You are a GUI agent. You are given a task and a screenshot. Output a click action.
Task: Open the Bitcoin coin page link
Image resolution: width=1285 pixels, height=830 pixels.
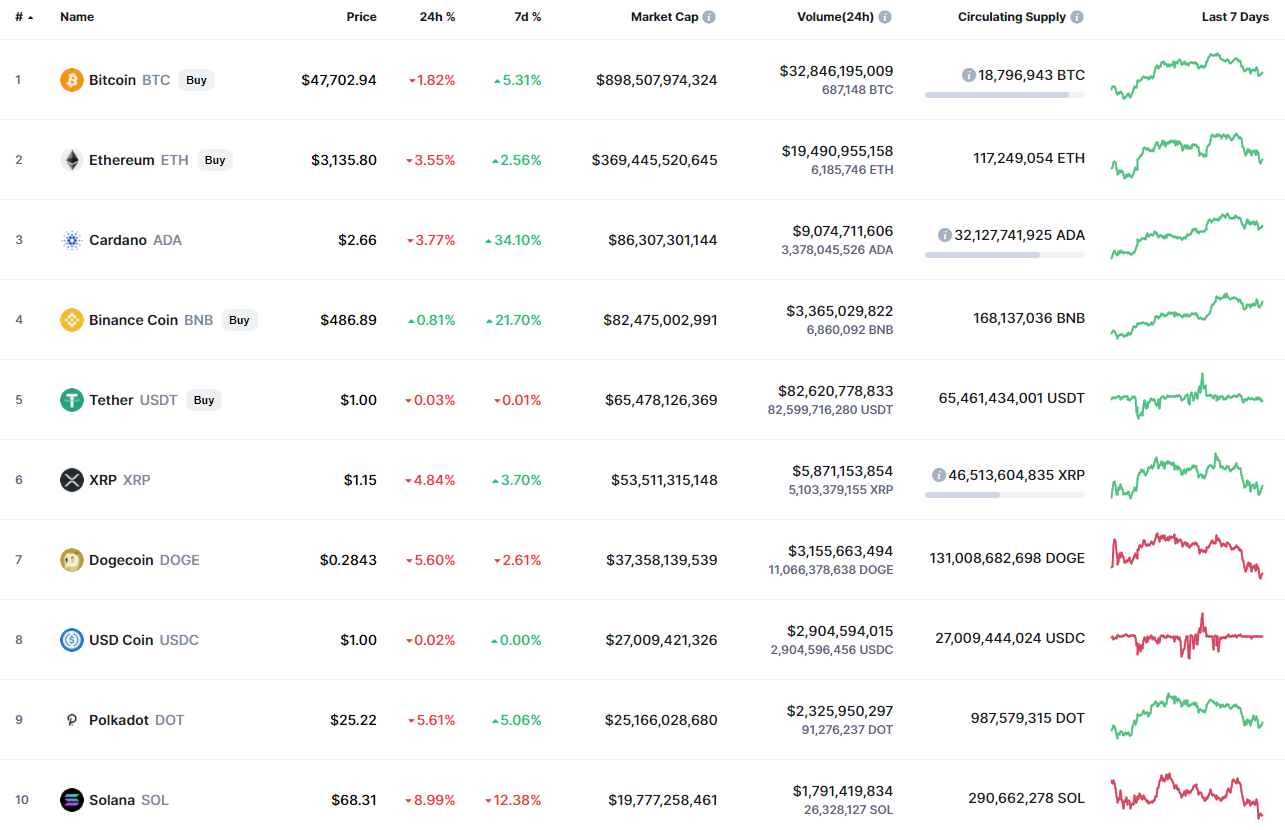pyautogui.click(x=112, y=80)
